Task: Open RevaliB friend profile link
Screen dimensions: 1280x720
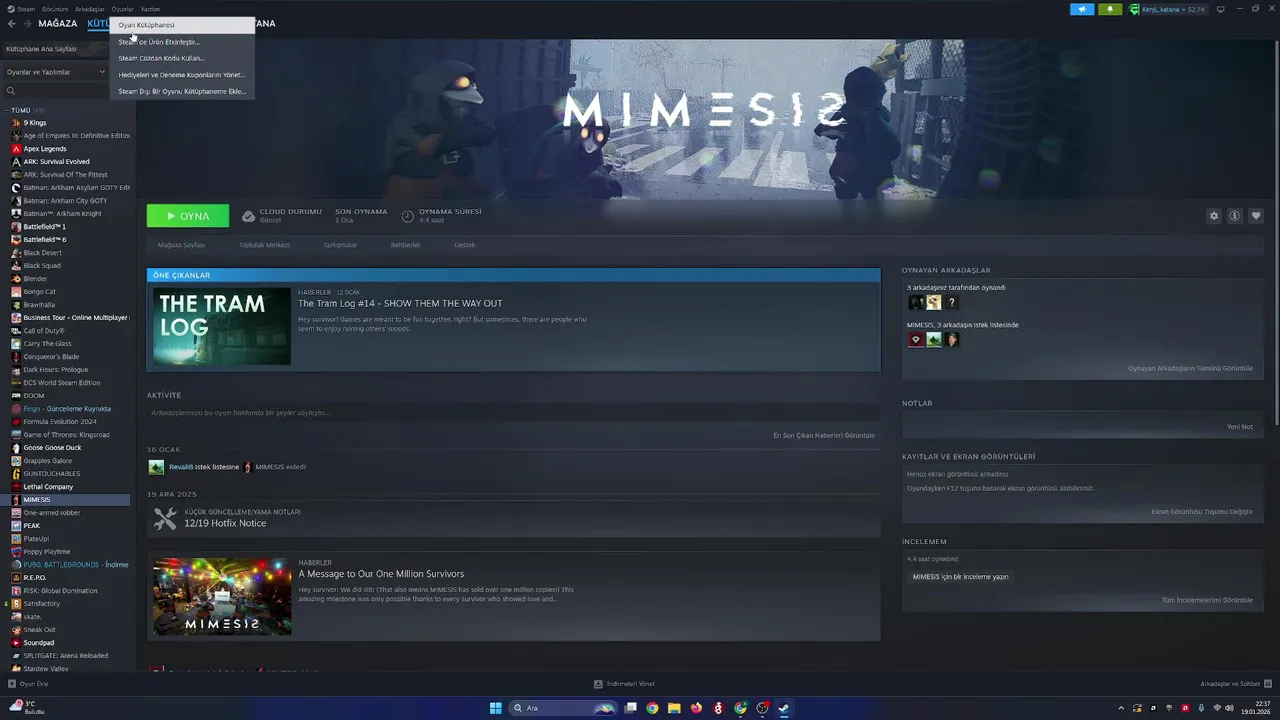Action: click(181, 467)
